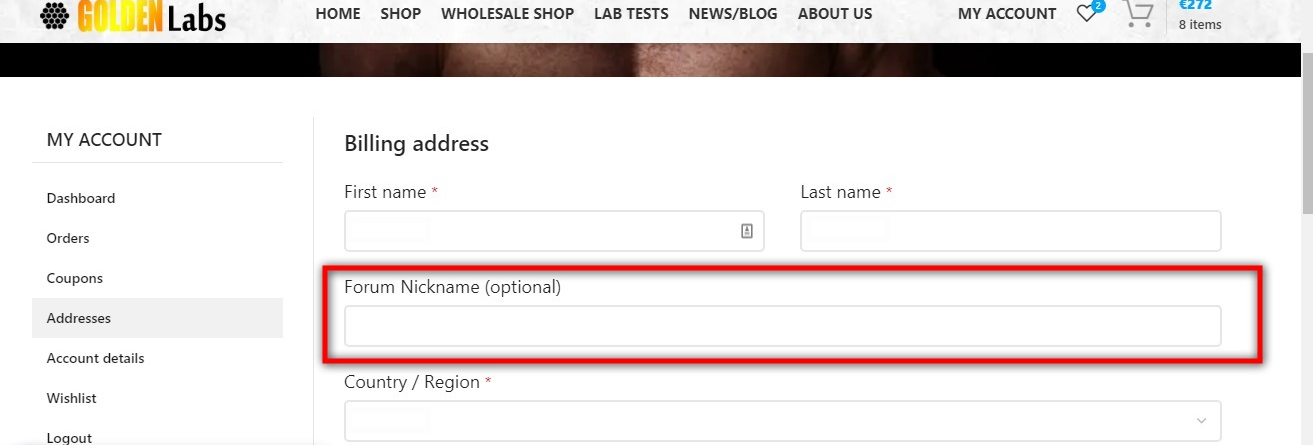Open Wishlist from the sidebar

72,398
